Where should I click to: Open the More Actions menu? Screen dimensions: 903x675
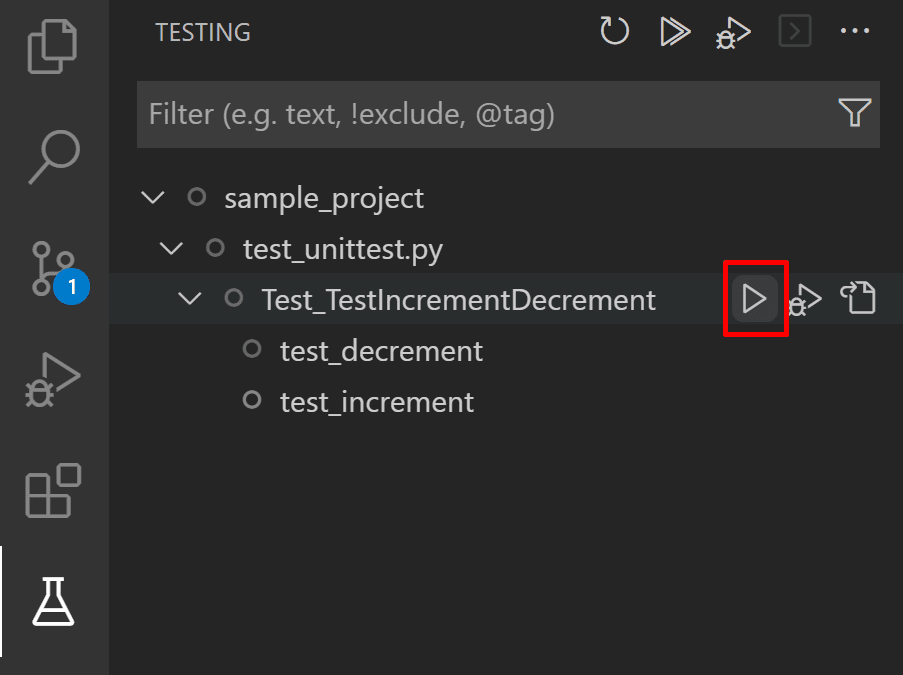pyautogui.click(x=855, y=31)
